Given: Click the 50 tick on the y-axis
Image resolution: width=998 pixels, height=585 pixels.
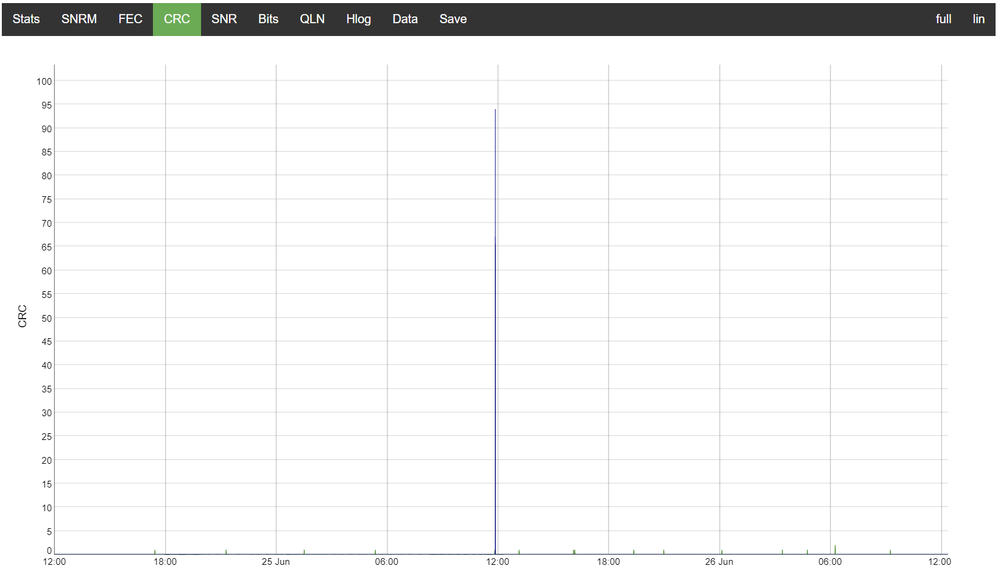Looking at the screenshot, I should pos(46,318).
